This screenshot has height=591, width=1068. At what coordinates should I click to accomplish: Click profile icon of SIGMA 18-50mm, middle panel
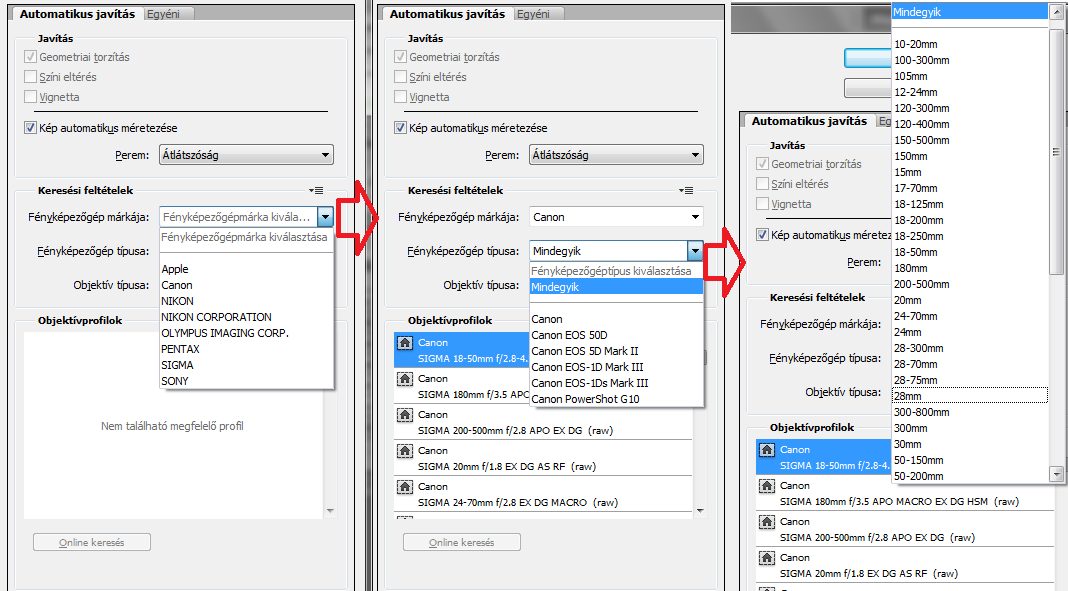tap(405, 343)
